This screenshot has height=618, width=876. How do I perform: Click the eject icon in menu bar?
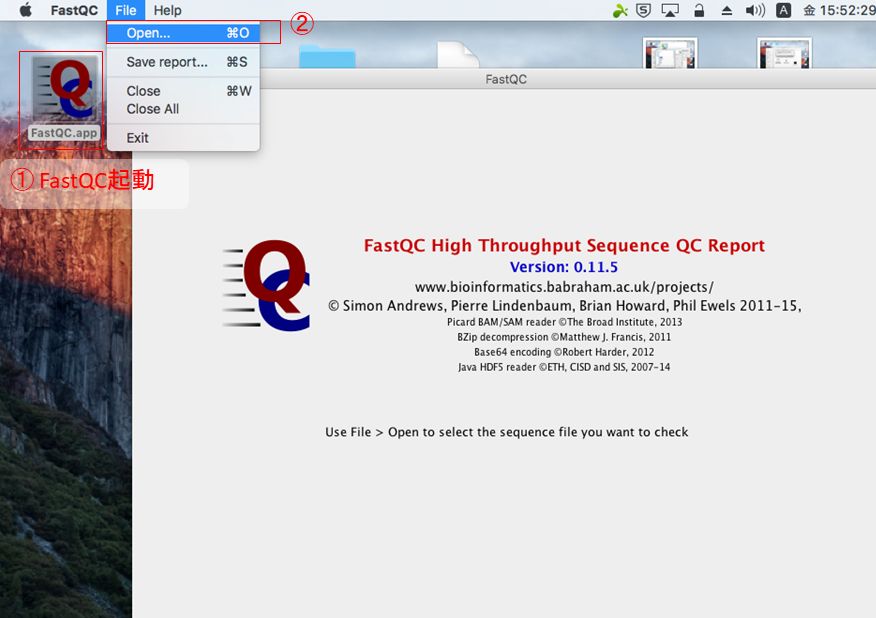[727, 10]
